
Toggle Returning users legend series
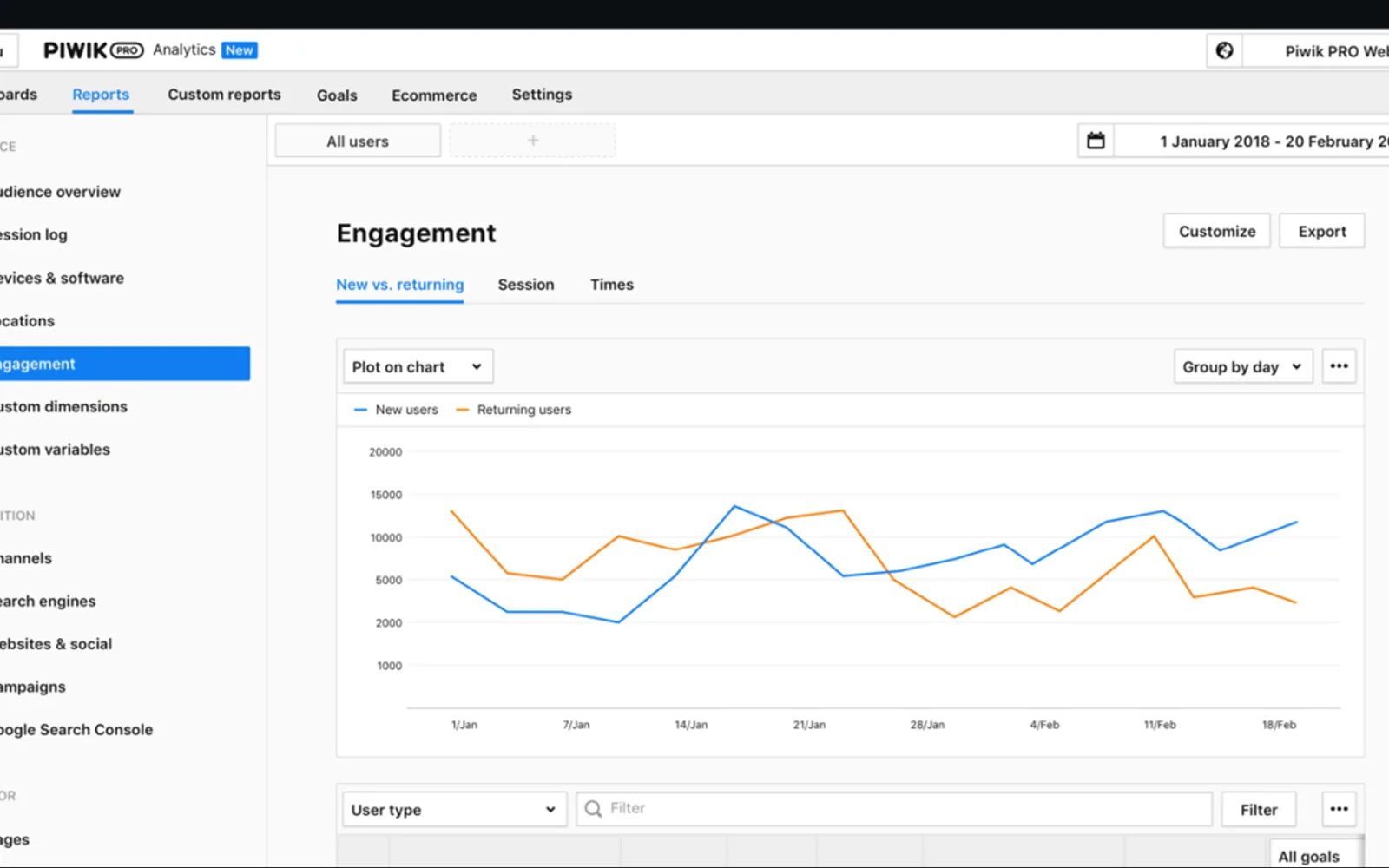coord(514,410)
